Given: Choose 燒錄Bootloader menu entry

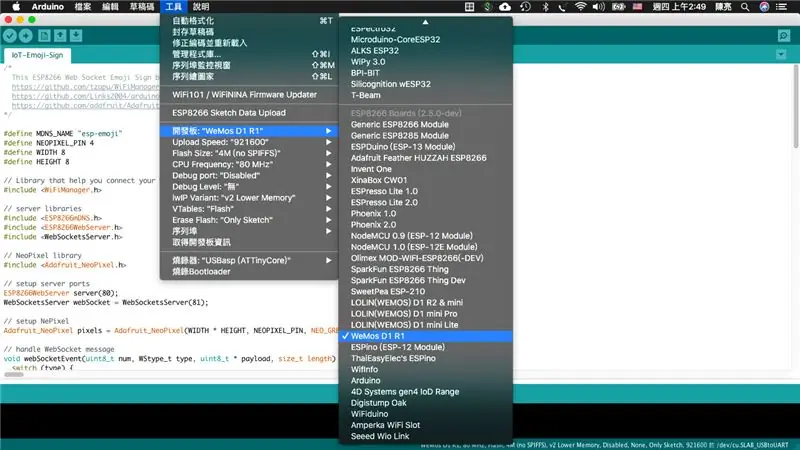Looking at the screenshot, I should (x=249, y=271).
